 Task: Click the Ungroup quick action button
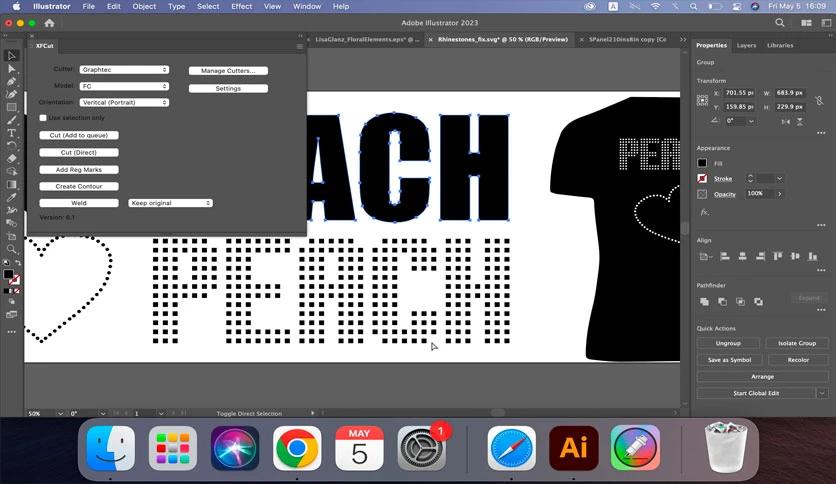[x=728, y=343]
